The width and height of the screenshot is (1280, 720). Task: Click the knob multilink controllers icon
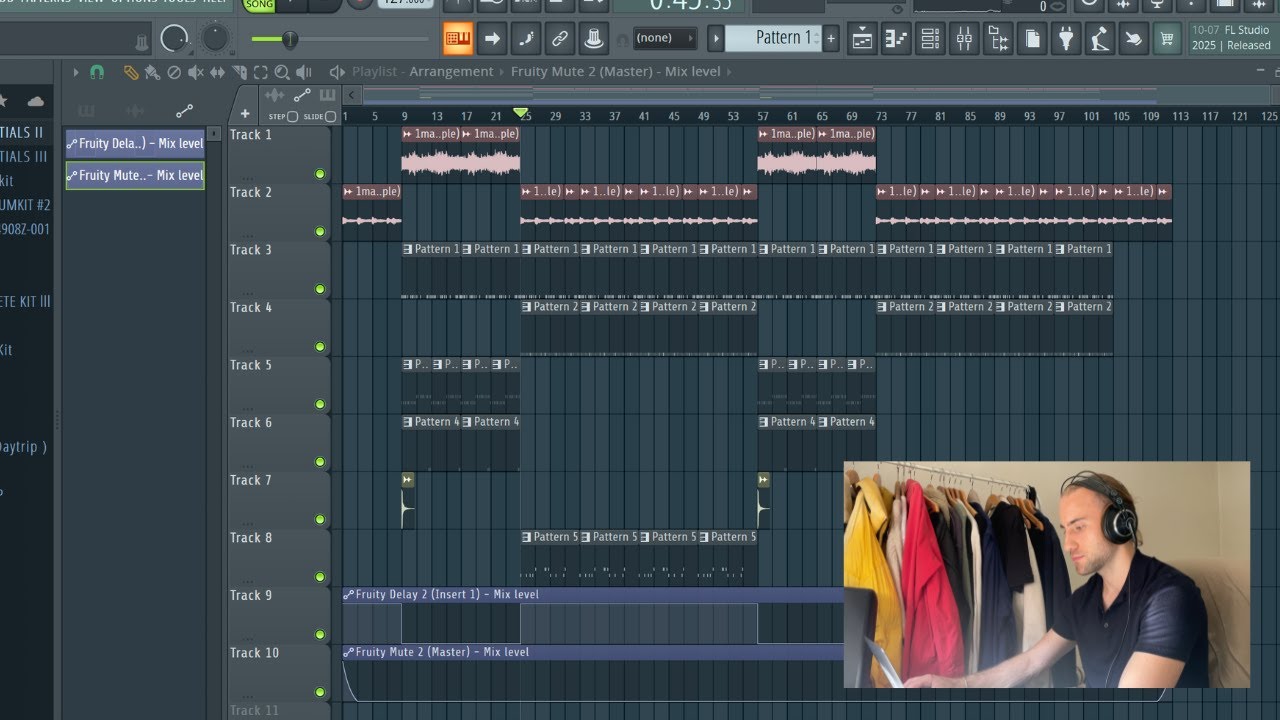pos(594,39)
